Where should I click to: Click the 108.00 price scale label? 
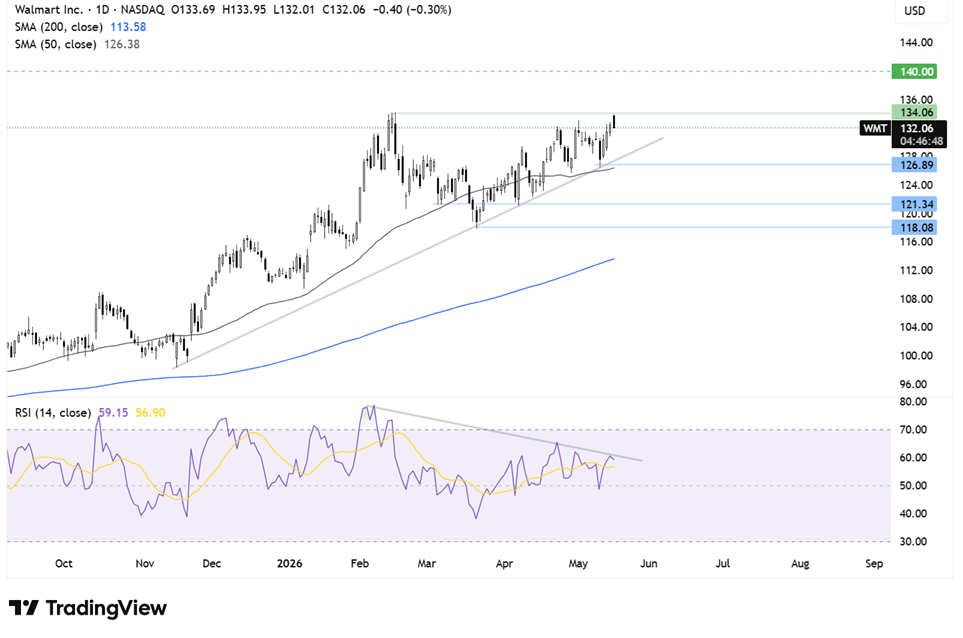[x=916, y=299]
